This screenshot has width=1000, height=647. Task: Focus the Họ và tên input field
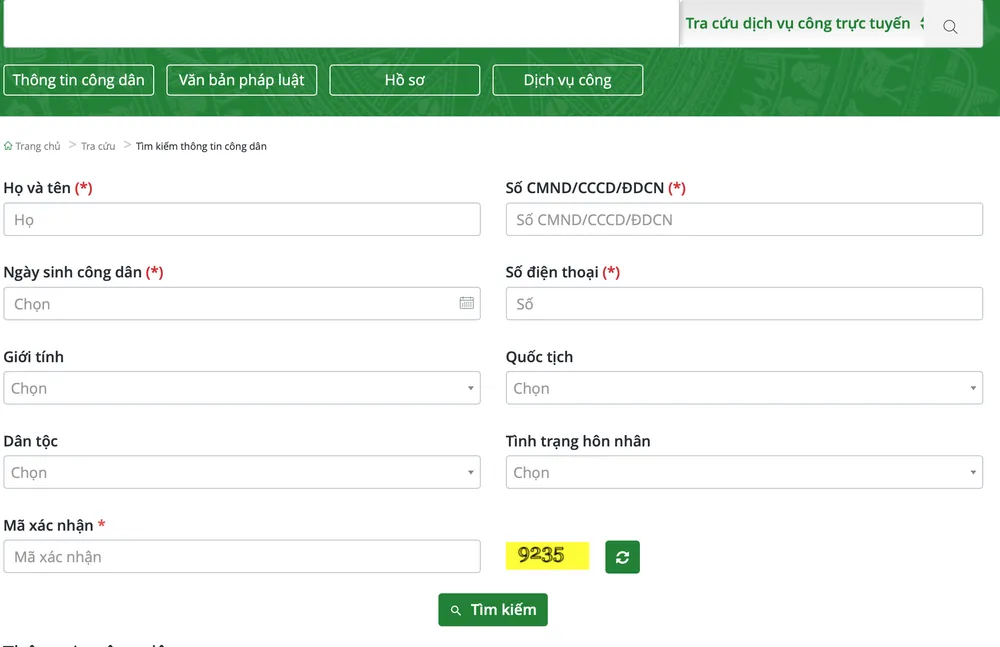[241, 220]
